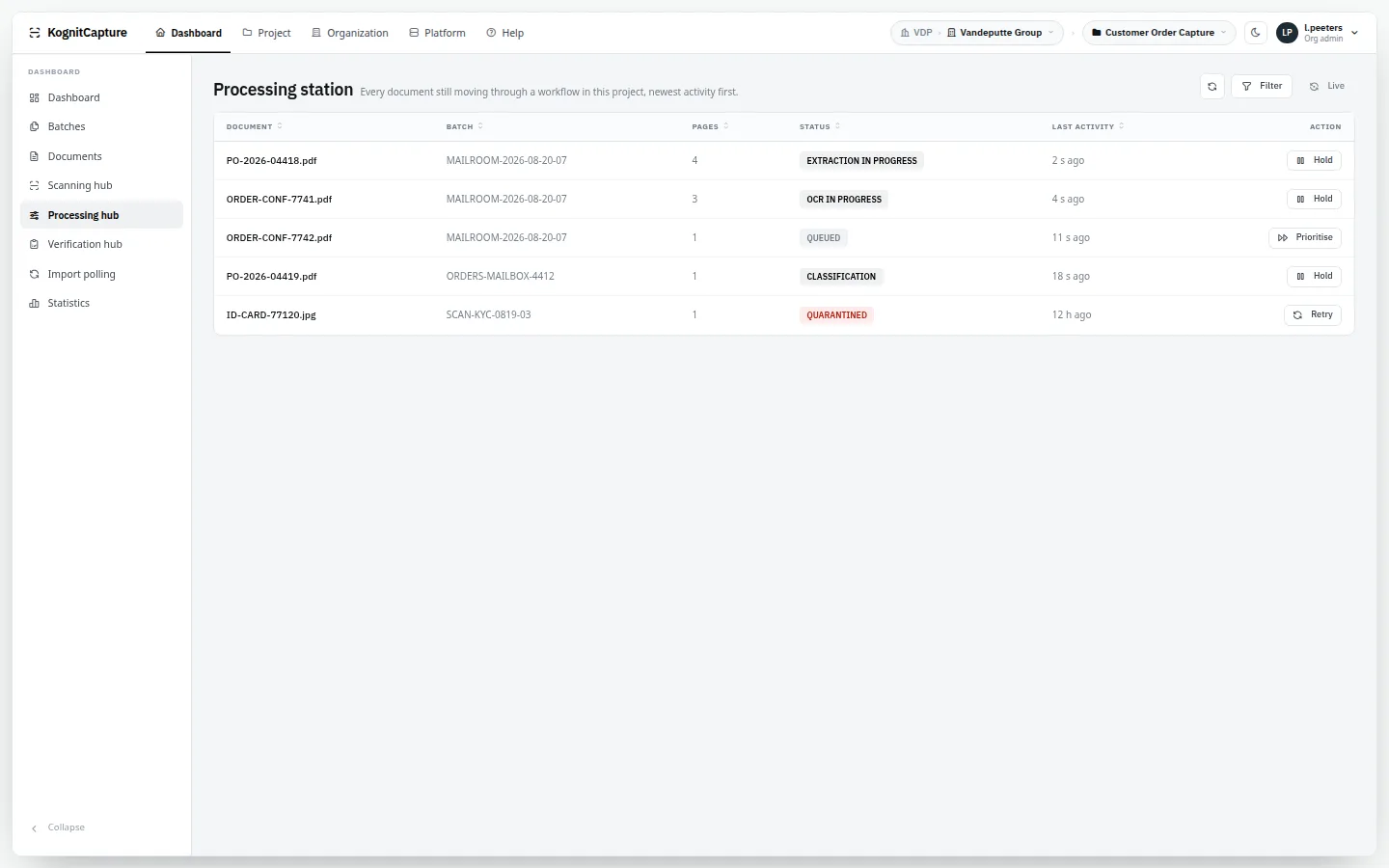Image resolution: width=1389 pixels, height=868 pixels.
Task: Open Verification hub in the sidebar
Action: coord(101,244)
